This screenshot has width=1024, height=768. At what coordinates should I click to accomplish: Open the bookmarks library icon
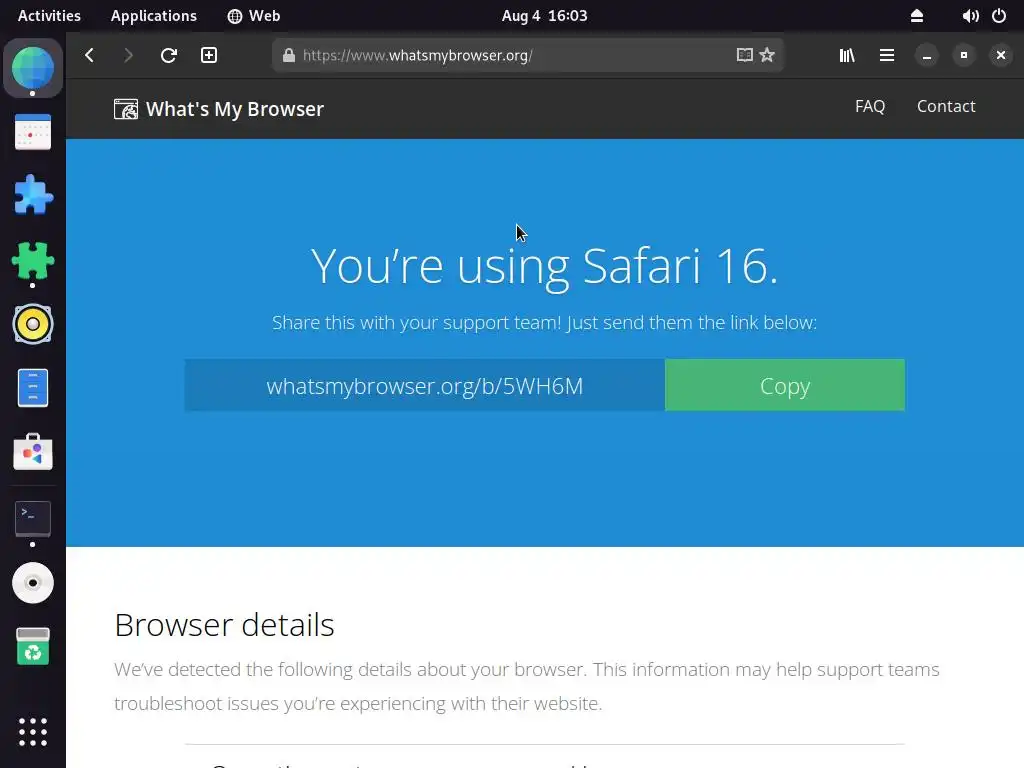[847, 56]
